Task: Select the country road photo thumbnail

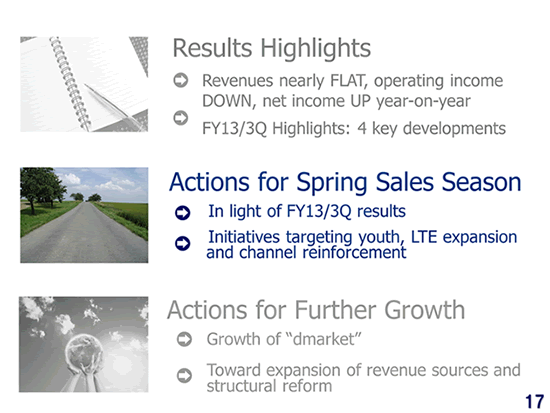Action: click(x=84, y=215)
